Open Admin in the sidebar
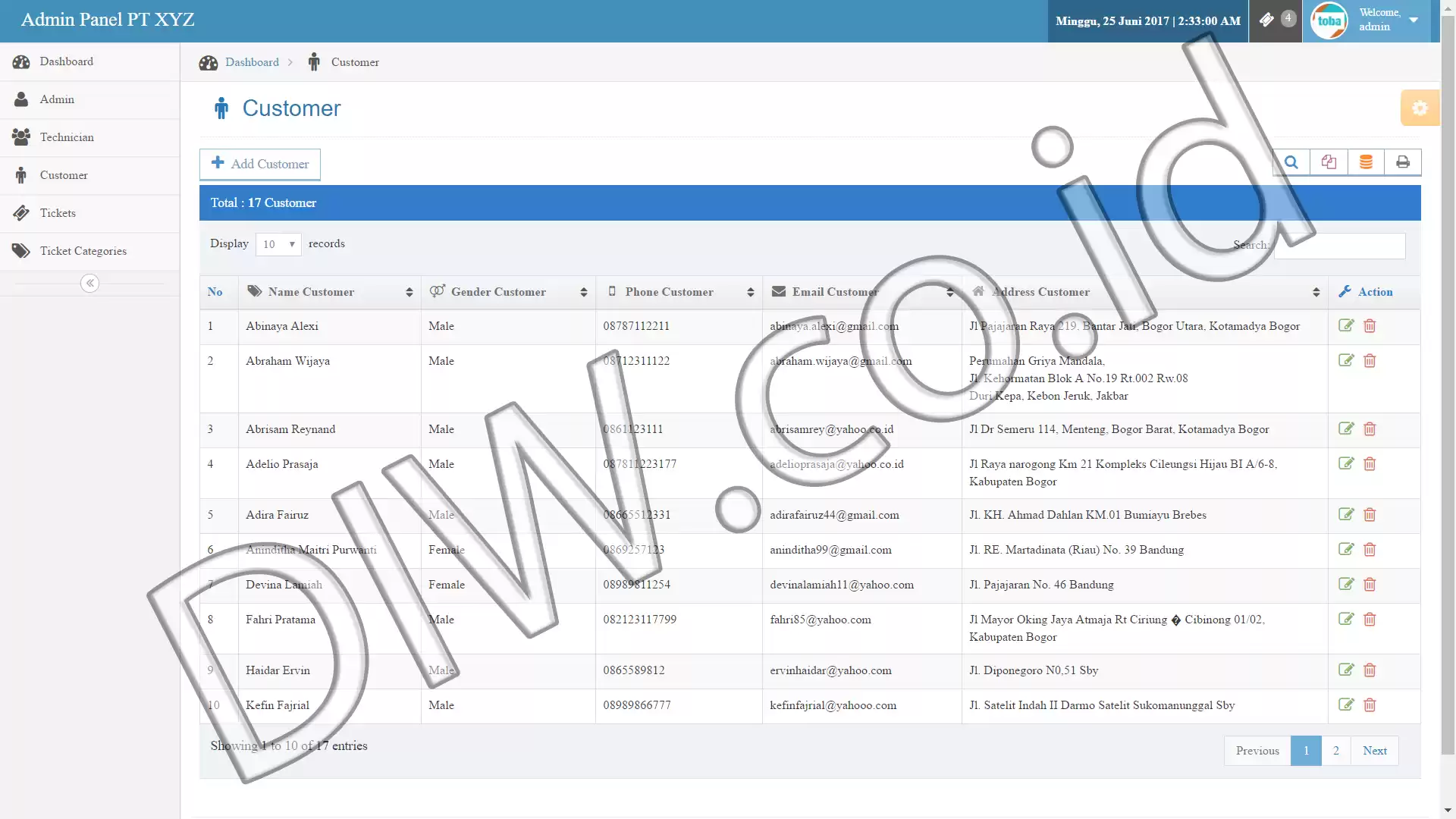The height and width of the screenshot is (819, 1456). (x=89, y=99)
